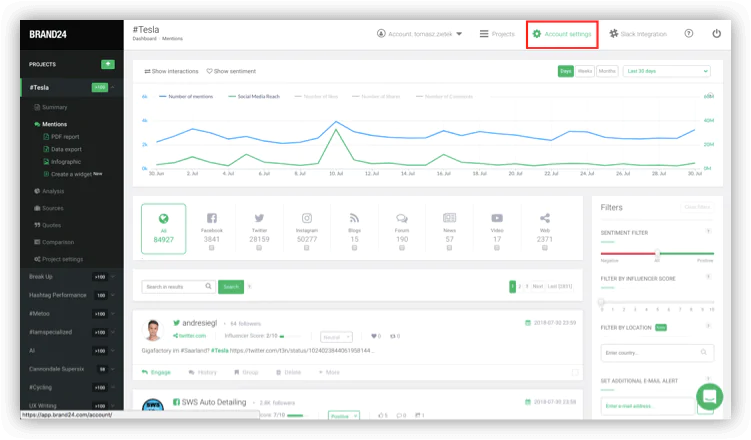This screenshot has width=751, height=440.
Task: Open the Account user dropdown
Action: (420, 34)
